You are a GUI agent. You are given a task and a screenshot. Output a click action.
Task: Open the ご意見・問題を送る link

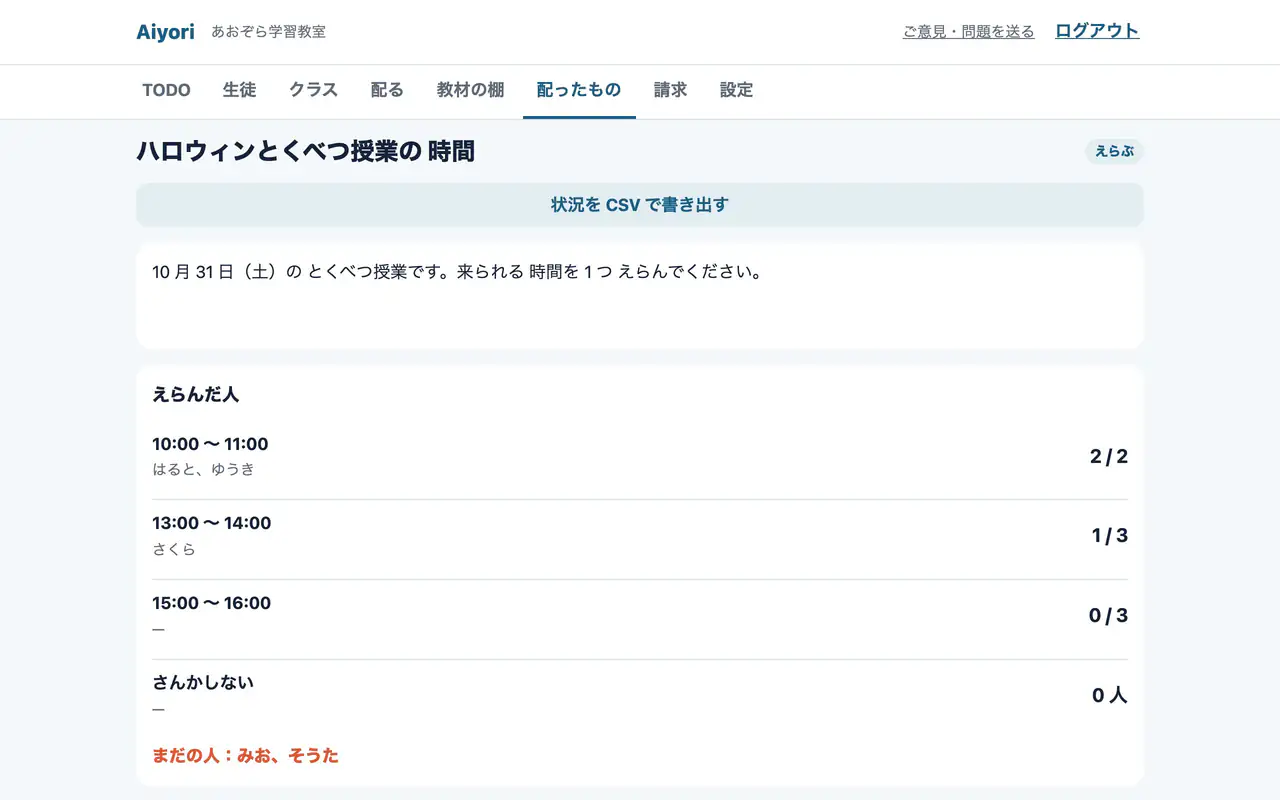[968, 32]
